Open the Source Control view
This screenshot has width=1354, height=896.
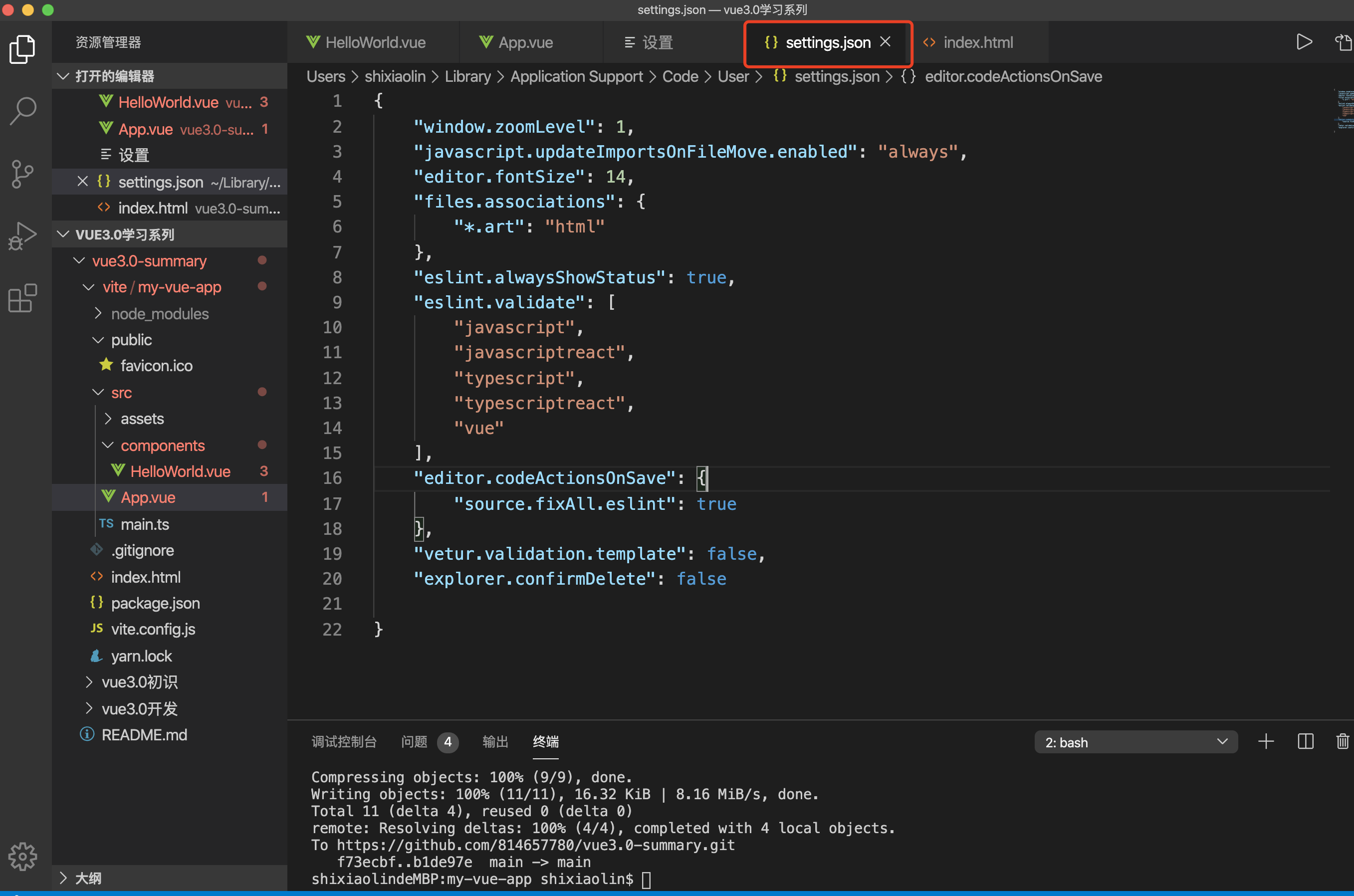pyautogui.click(x=23, y=174)
